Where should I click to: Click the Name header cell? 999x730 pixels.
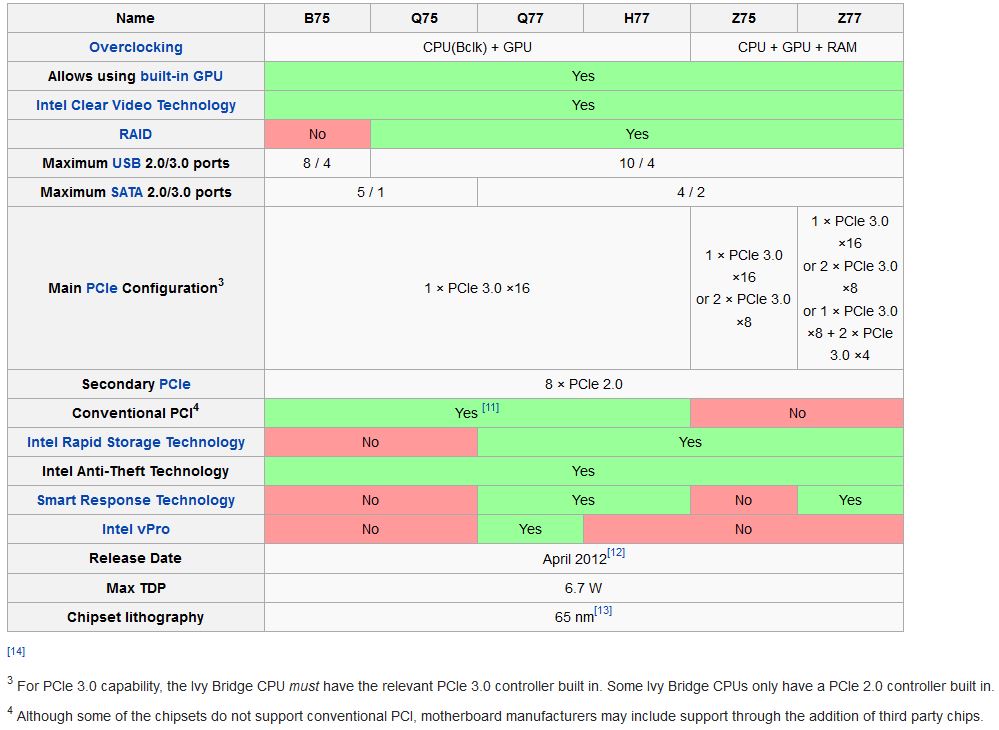tap(136, 18)
